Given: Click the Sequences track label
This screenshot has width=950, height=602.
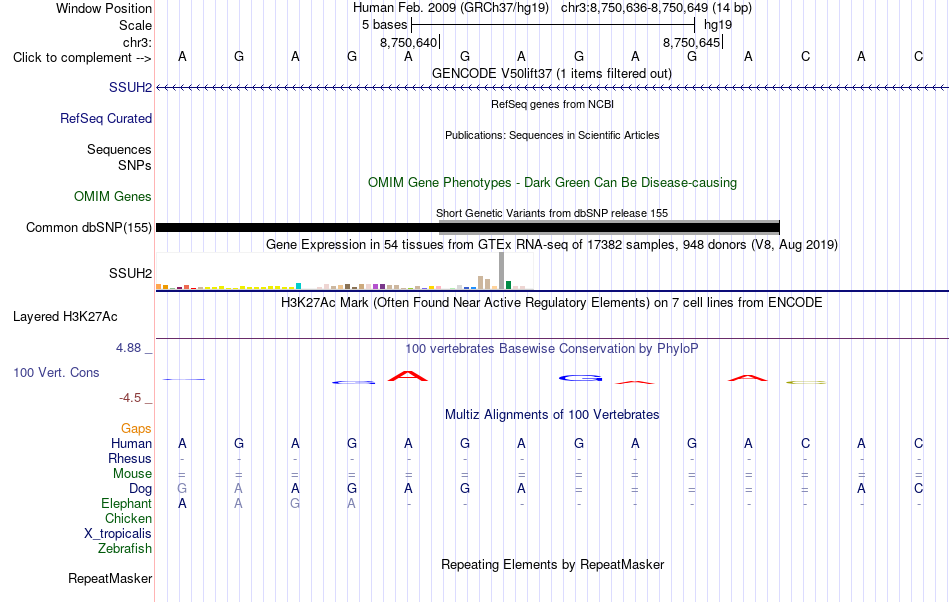Looking at the screenshot, I should (x=119, y=149).
